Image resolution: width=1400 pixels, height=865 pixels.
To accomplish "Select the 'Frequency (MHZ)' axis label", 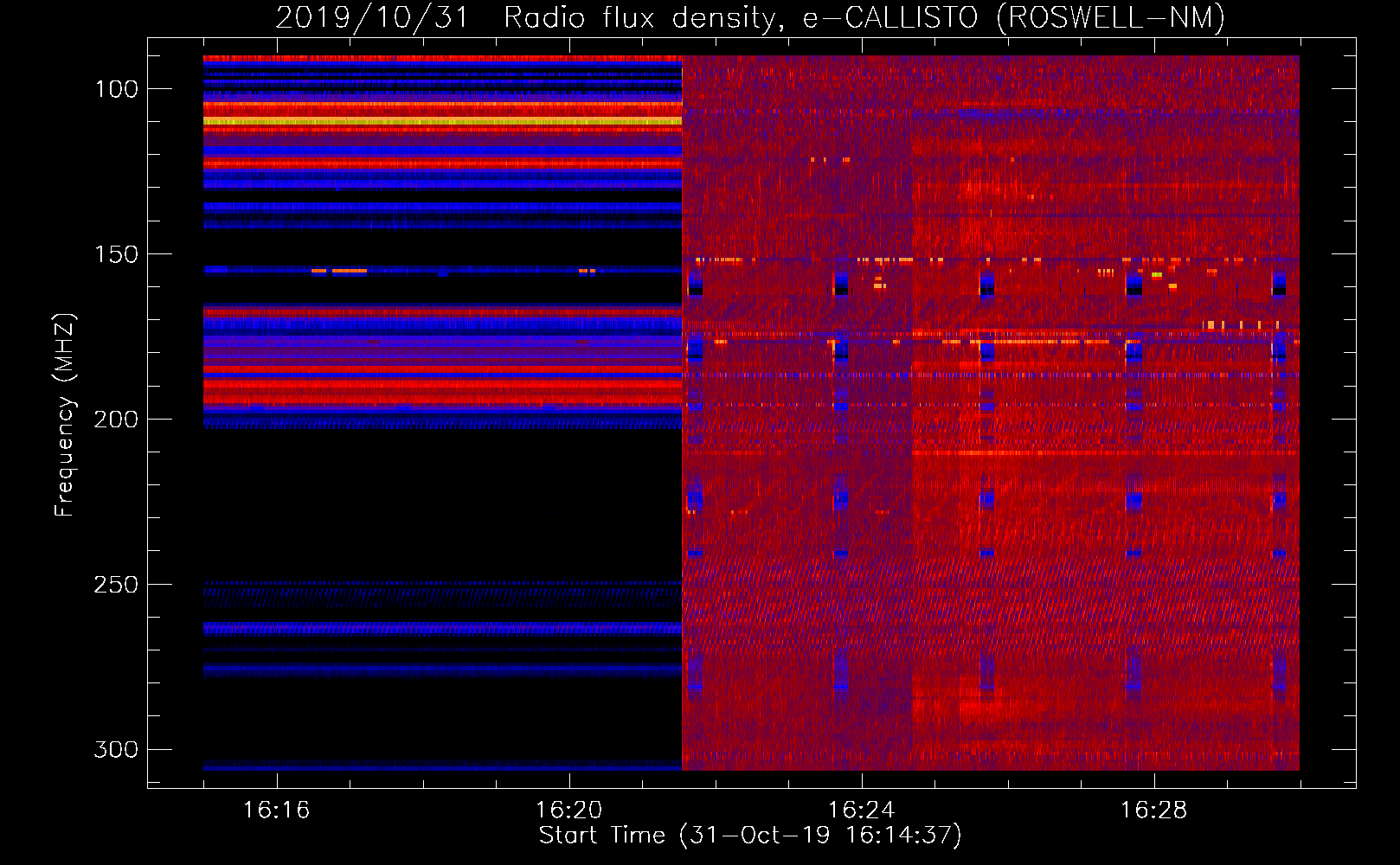I will click(65, 414).
